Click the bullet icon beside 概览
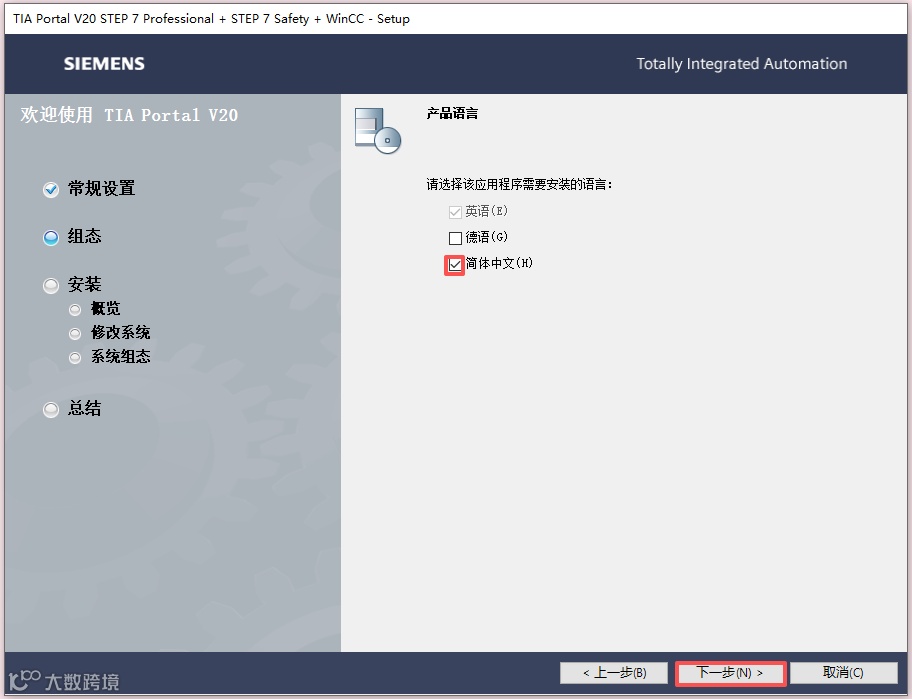This screenshot has width=912, height=699. pyautogui.click(x=75, y=309)
